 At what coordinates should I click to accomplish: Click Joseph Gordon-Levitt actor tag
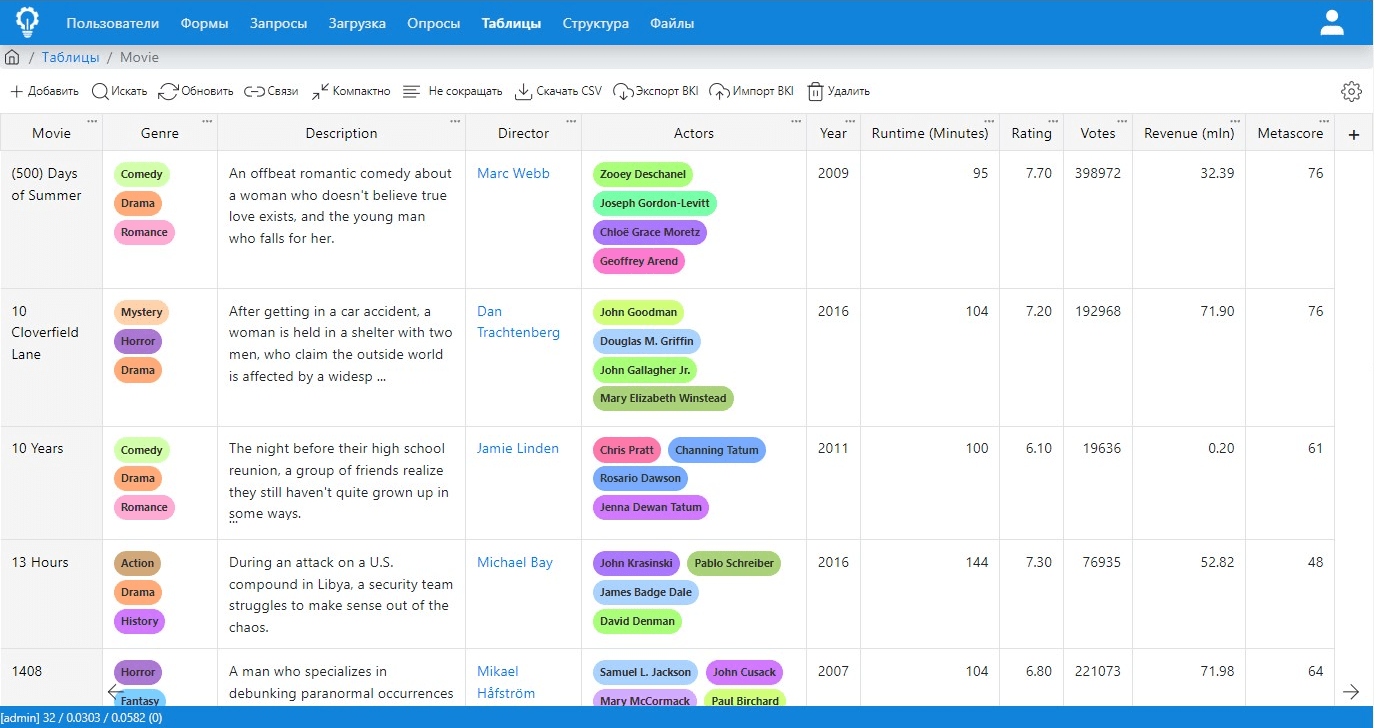[x=655, y=203]
